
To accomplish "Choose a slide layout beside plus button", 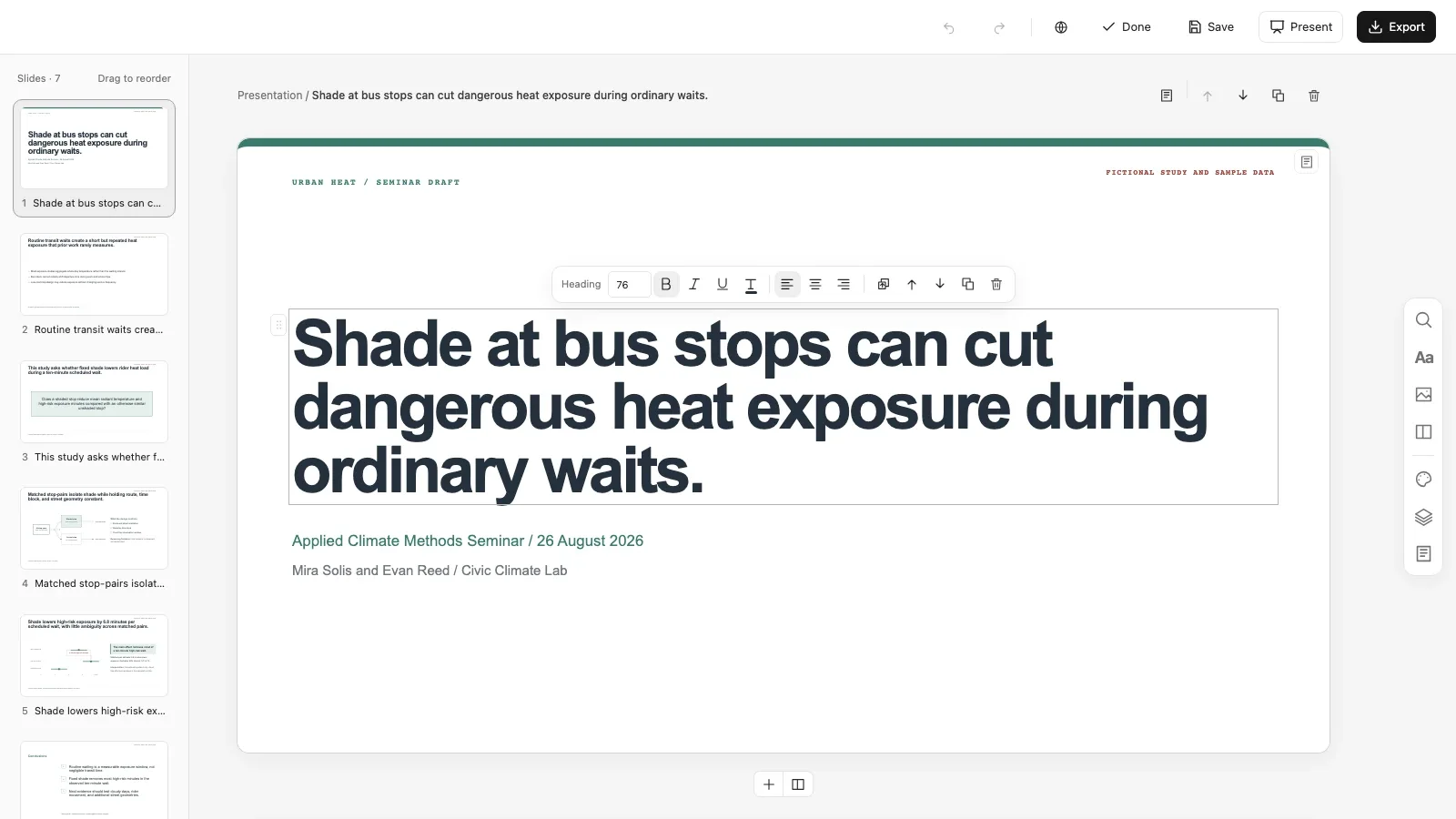I will pos(798,784).
